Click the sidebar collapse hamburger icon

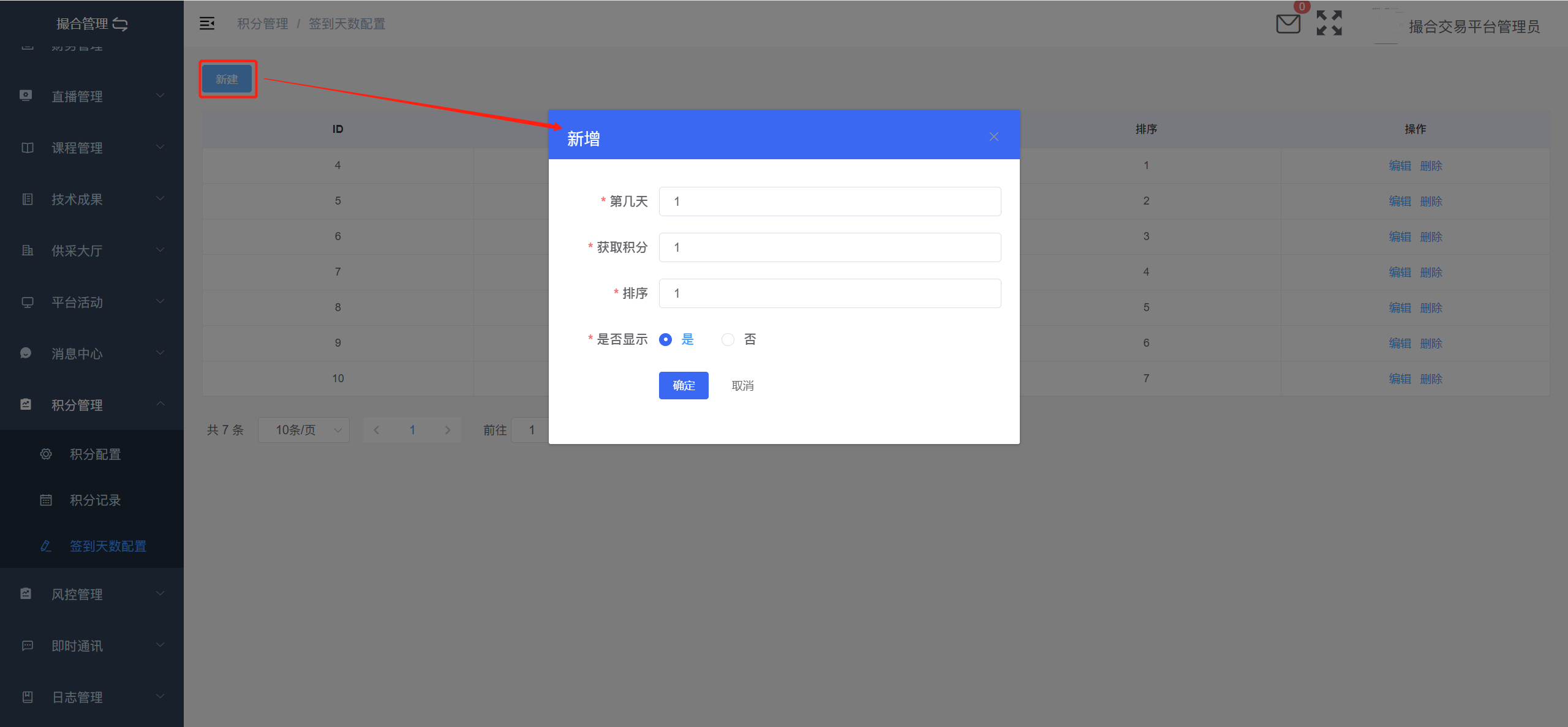point(207,24)
